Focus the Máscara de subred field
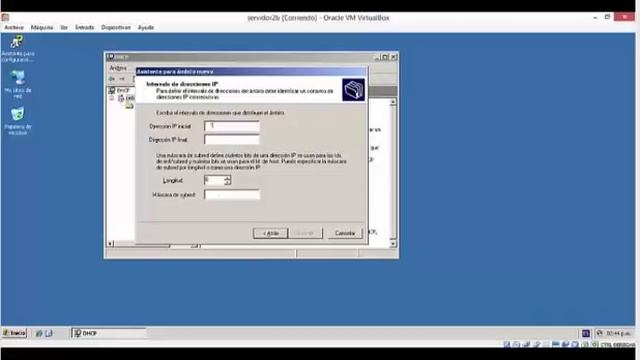 pos(232,195)
